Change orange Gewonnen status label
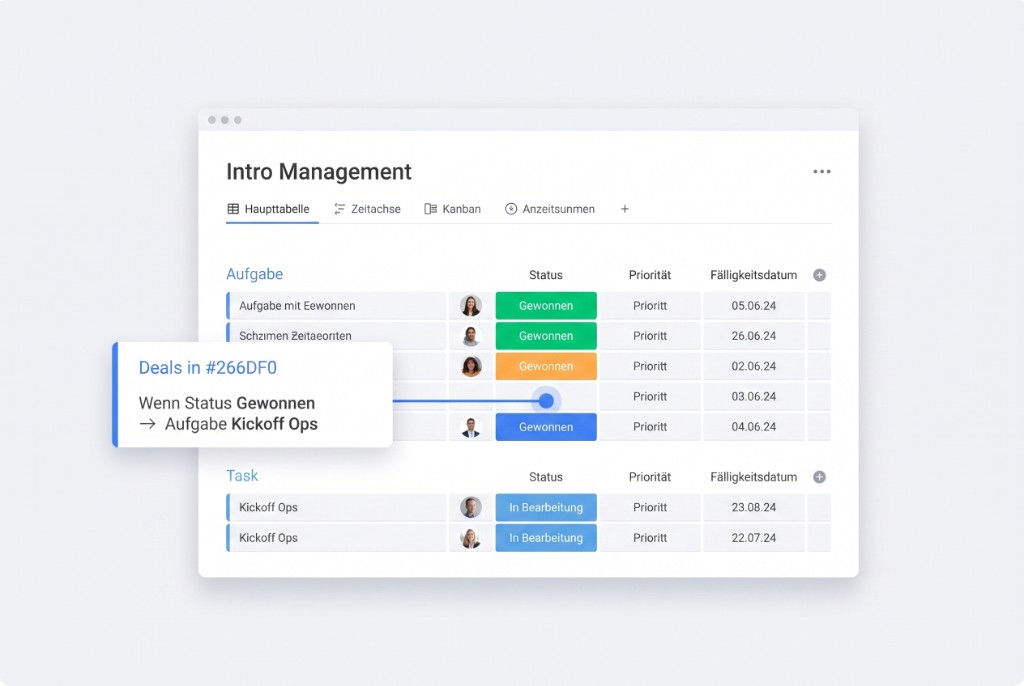 (x=546, y=366)
